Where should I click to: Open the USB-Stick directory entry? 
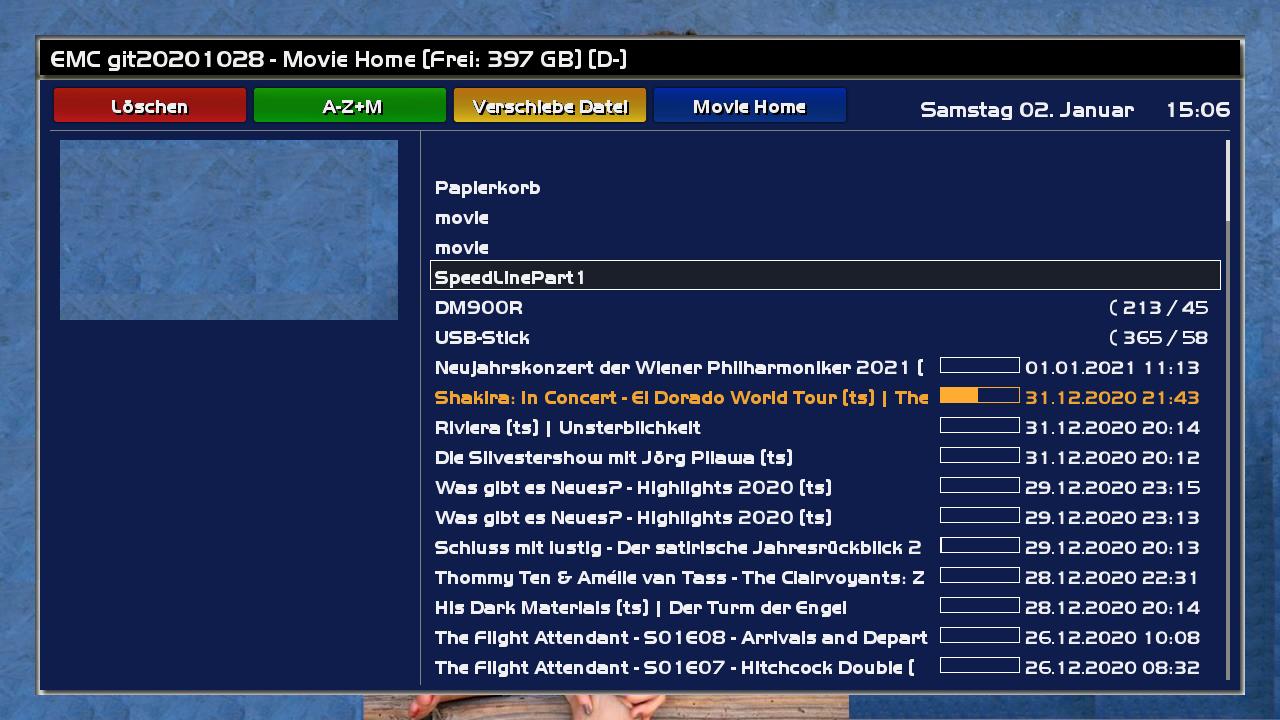pyautogui.click(x=482, y=338)
